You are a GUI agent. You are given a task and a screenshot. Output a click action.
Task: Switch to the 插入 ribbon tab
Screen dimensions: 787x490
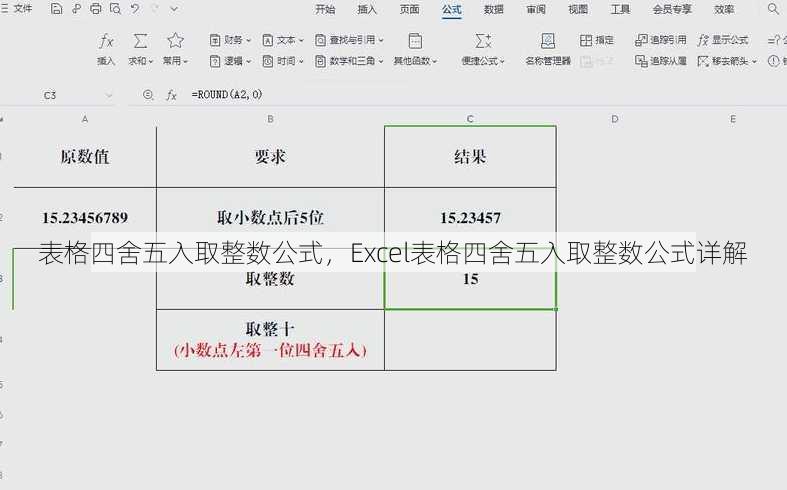click(x=367, y=10)
